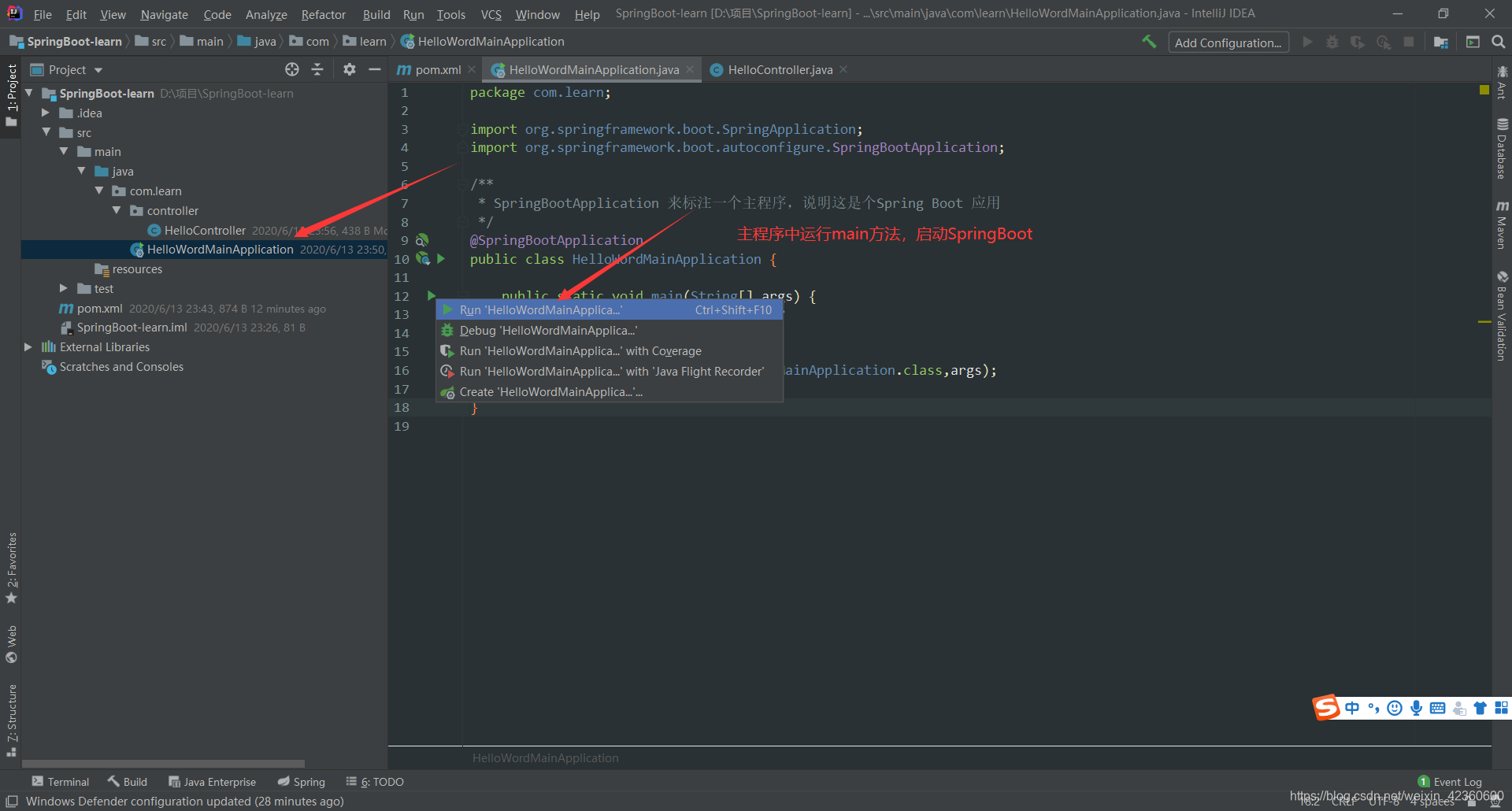The height and width of the screenshot is (811, 1512).
Task: Open the VCS menu
Action: 491,14
